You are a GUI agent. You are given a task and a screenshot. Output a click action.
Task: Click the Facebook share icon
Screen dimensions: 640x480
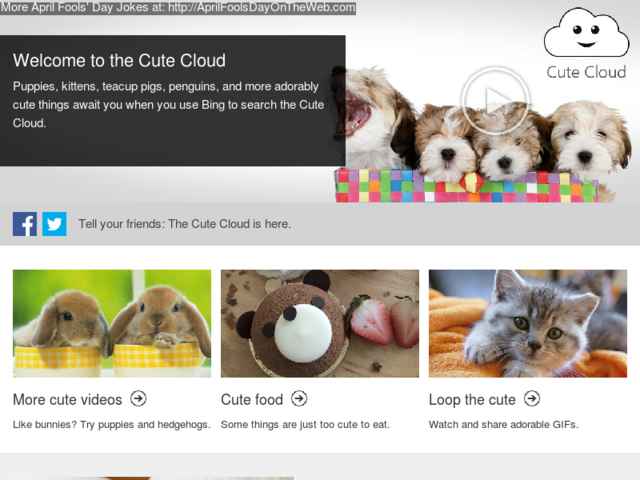[25, 224]
